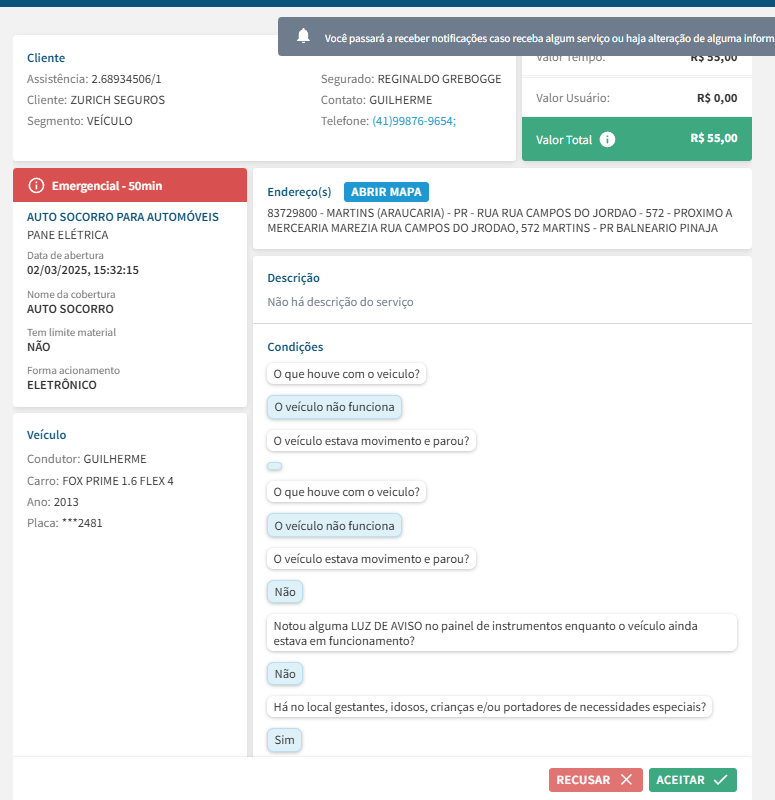This screenshot has width=775, height=800.
Task: Select the Emergencial - 50min red banner
Action: click(129, 186)
